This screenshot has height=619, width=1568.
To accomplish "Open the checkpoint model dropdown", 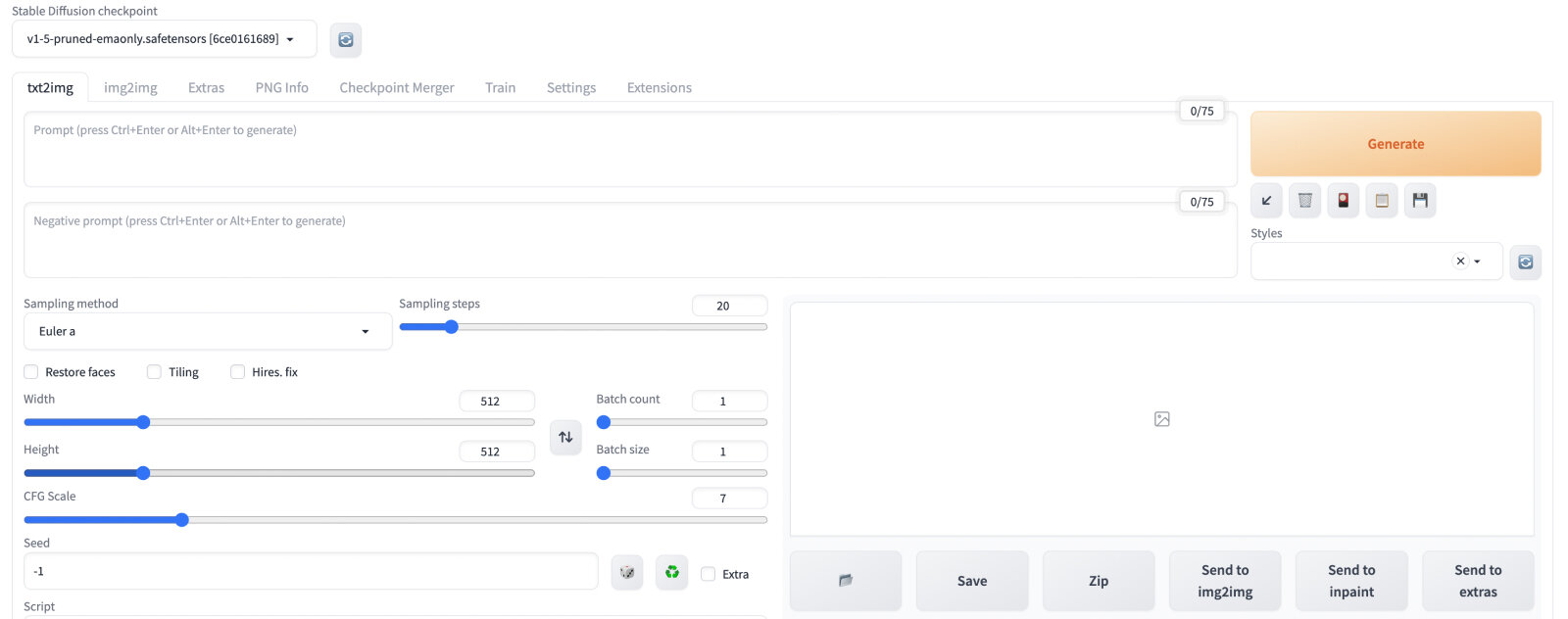I will [x=165, y=39].
